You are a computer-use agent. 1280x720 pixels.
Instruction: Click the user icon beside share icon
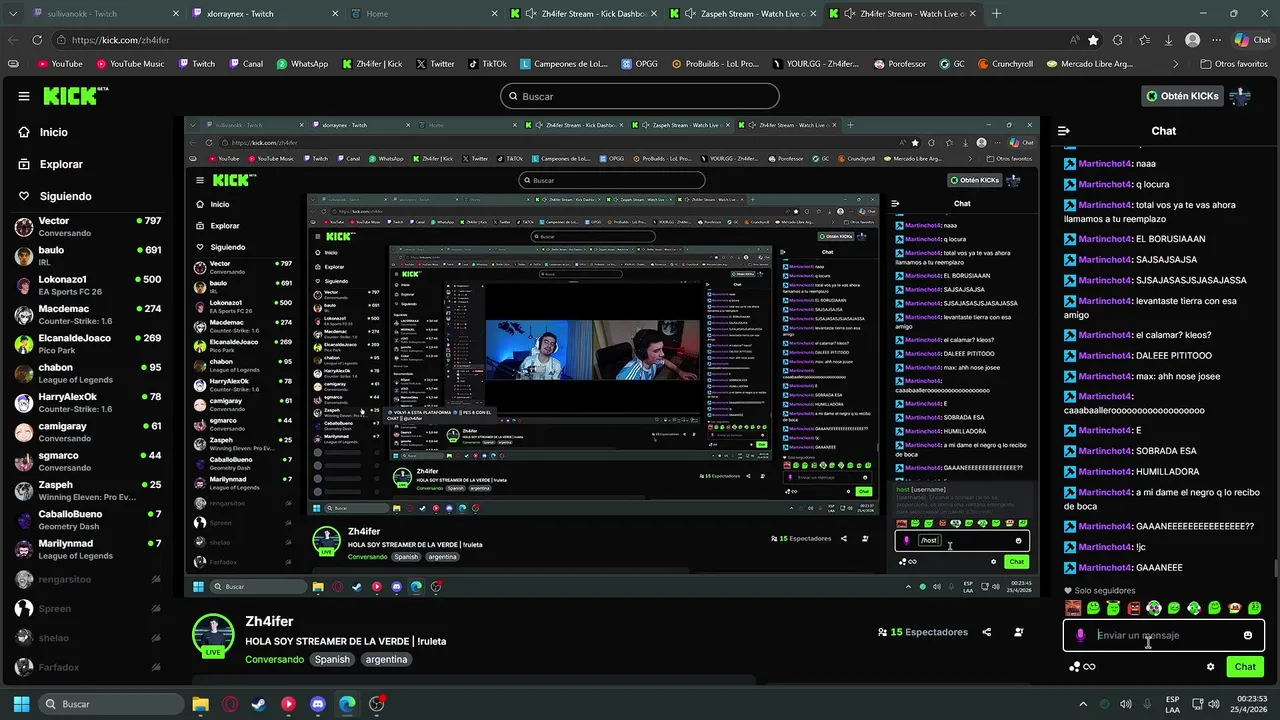click(1019, 632)
